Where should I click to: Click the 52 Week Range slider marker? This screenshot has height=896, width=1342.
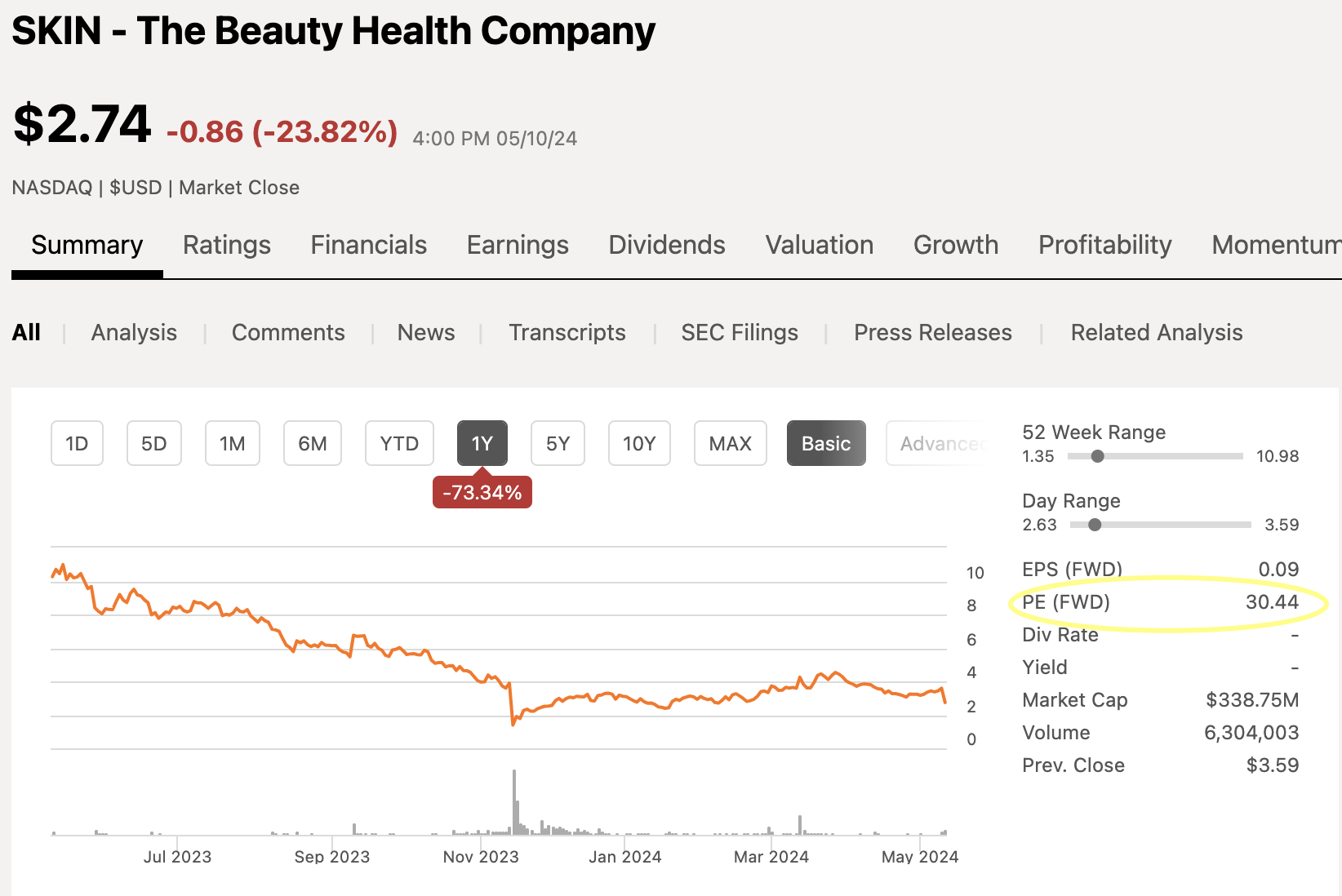[1098, 456]
